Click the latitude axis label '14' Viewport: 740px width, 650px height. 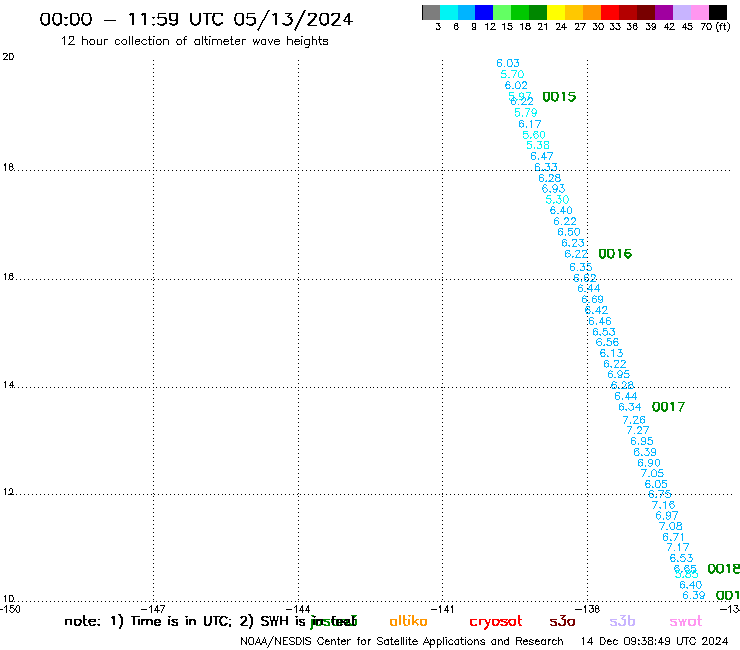coord(8,385)
